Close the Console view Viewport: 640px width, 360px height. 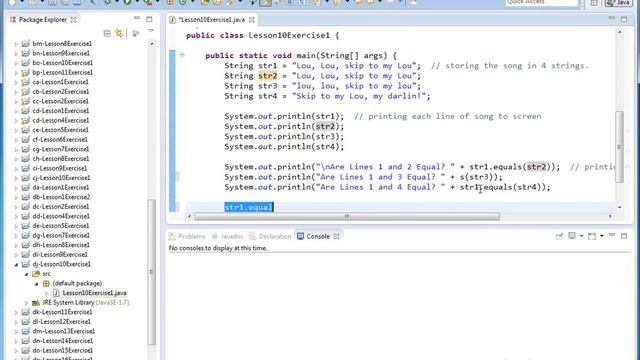click(336, 236)
